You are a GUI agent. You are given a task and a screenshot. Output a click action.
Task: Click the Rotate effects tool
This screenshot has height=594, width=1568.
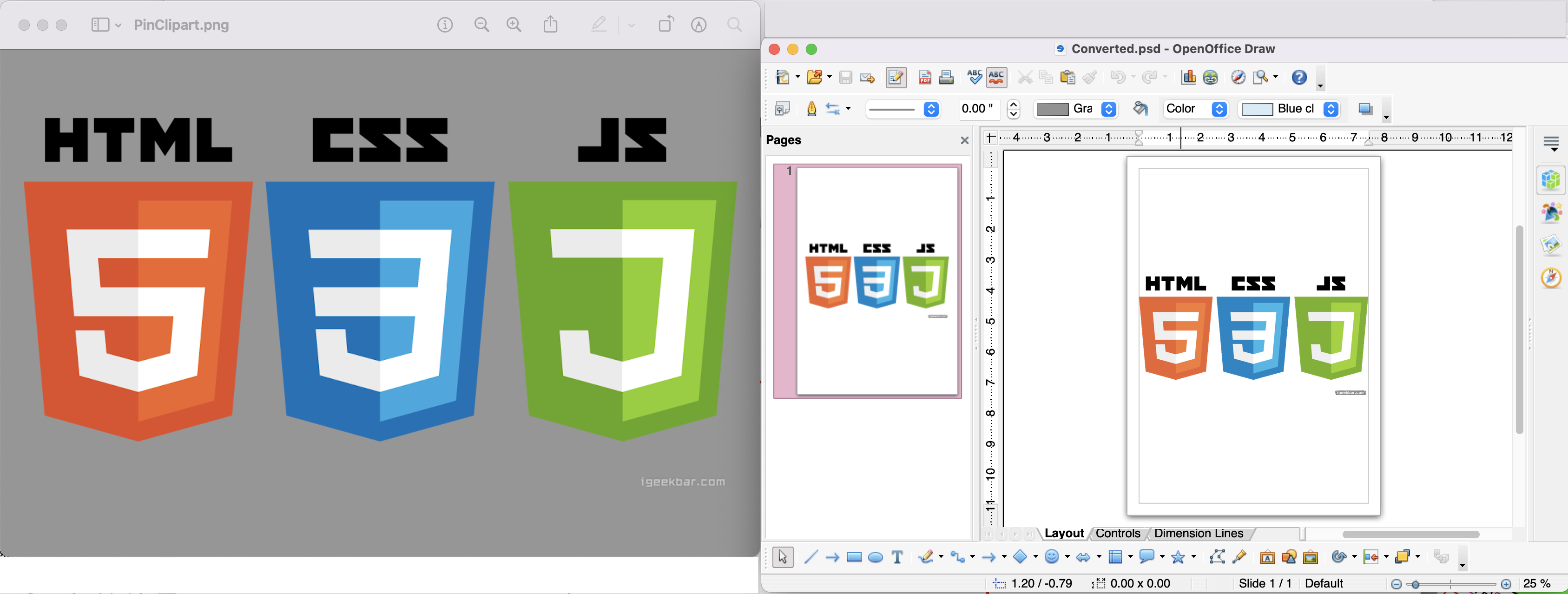(x=1339, y=557)
